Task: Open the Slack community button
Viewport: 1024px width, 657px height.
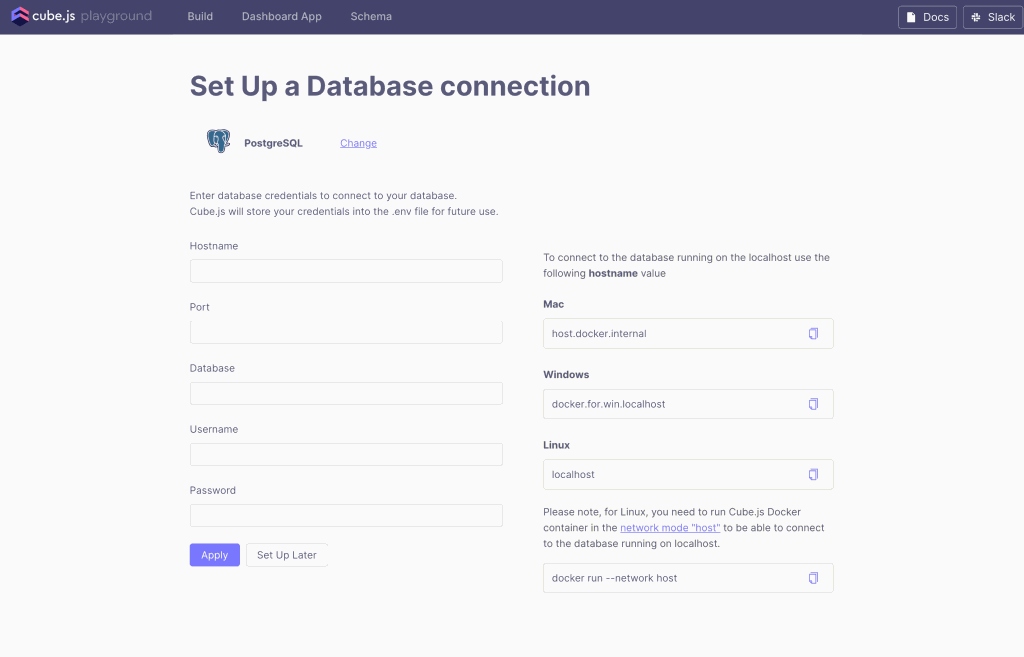Action: tap(993, 17)
